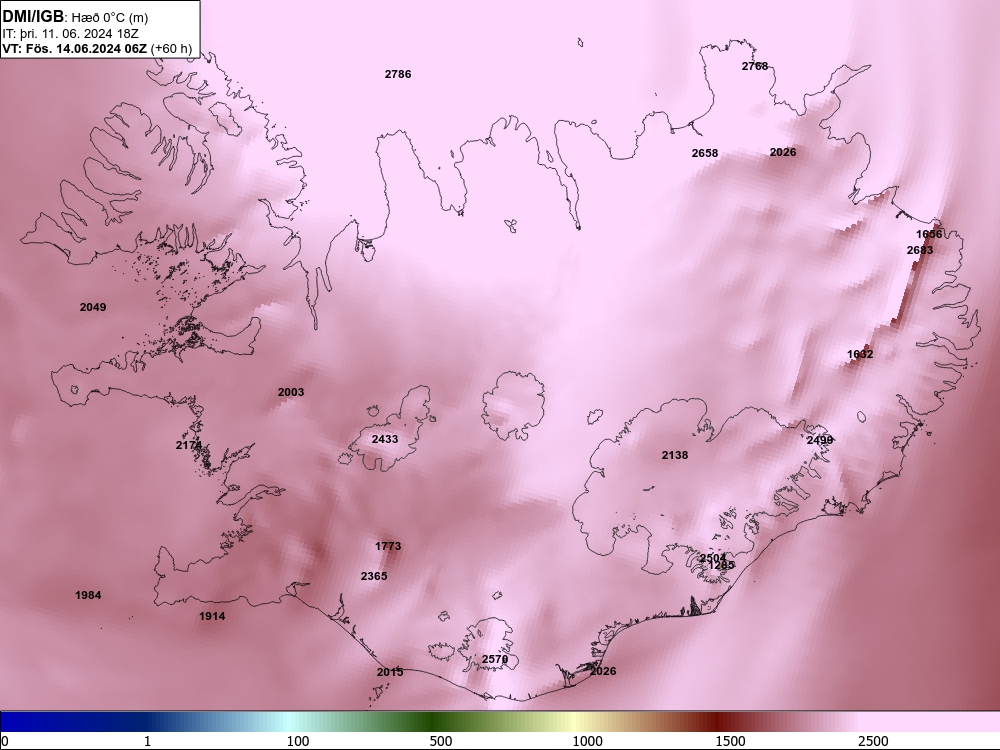Click the 1984 value on the map
The image size is (1000, 750).
point(88,595)
